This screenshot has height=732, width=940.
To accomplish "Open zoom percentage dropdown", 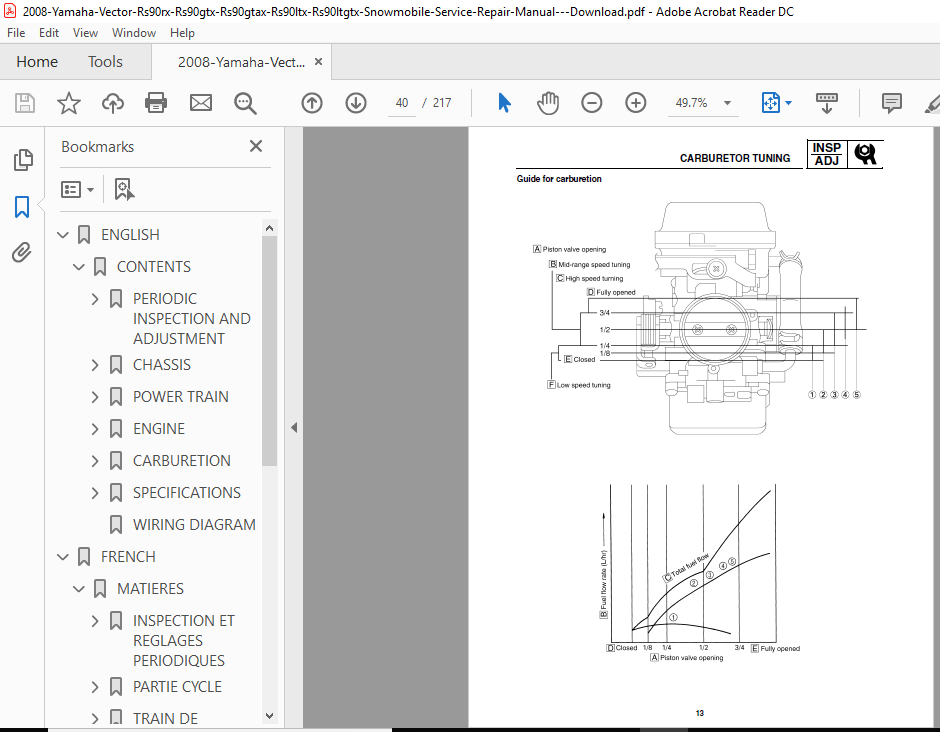I will pos(727,103).
